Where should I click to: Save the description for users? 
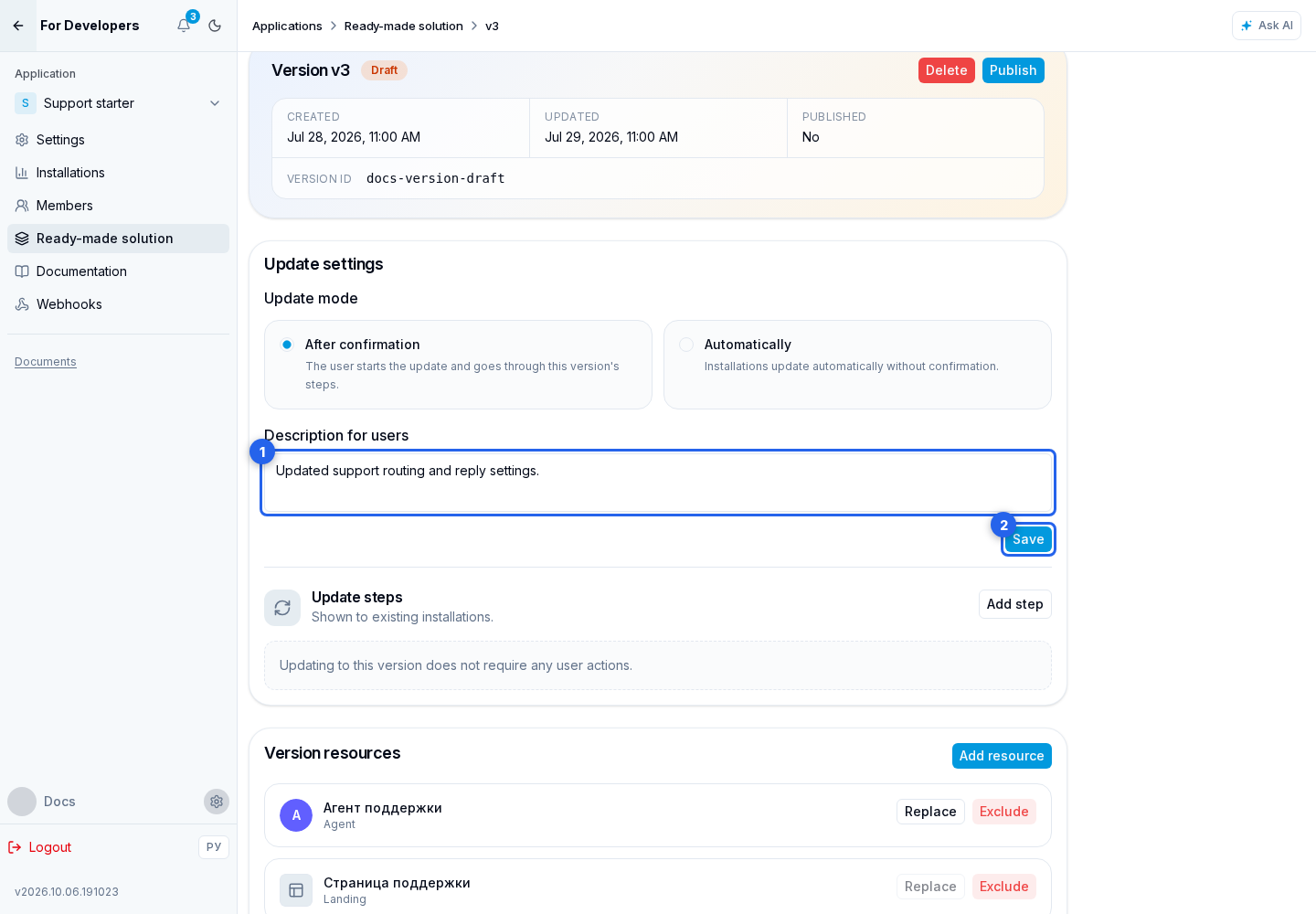click(1028, 539)
